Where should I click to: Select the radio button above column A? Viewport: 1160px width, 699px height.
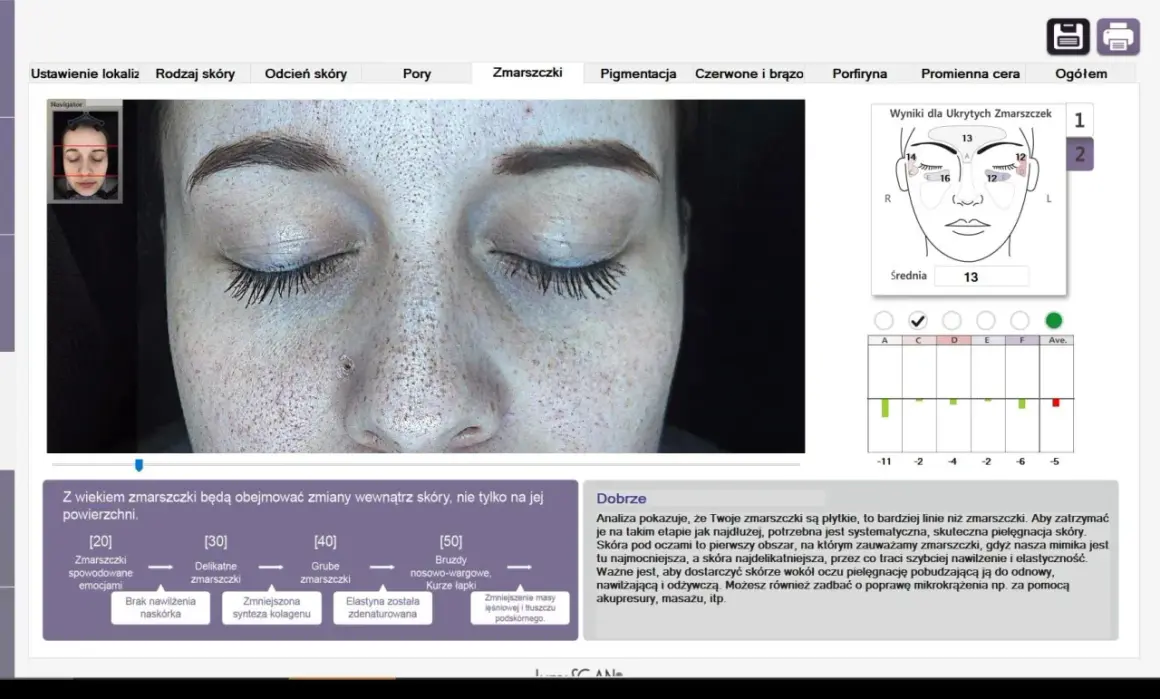(x=883, y=320)
